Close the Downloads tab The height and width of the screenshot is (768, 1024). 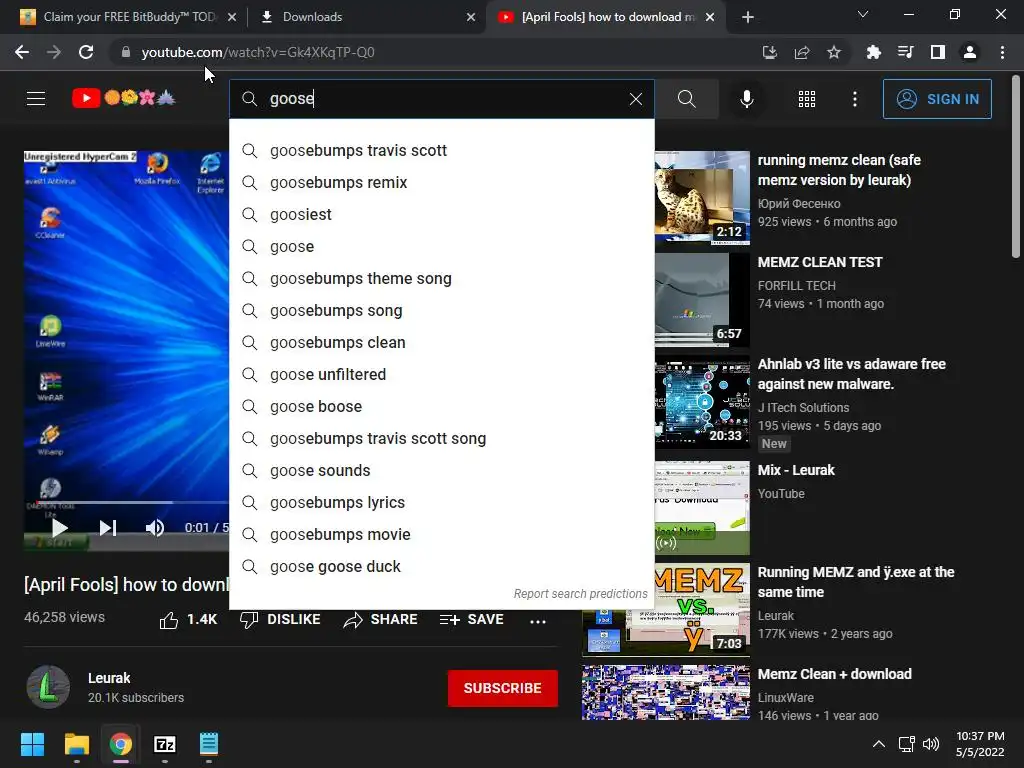tap(471, 17)
